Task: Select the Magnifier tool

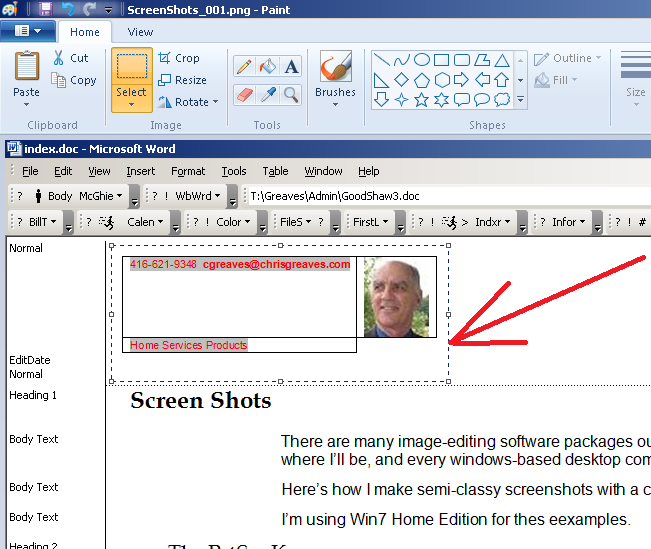Action: (291, 95)
